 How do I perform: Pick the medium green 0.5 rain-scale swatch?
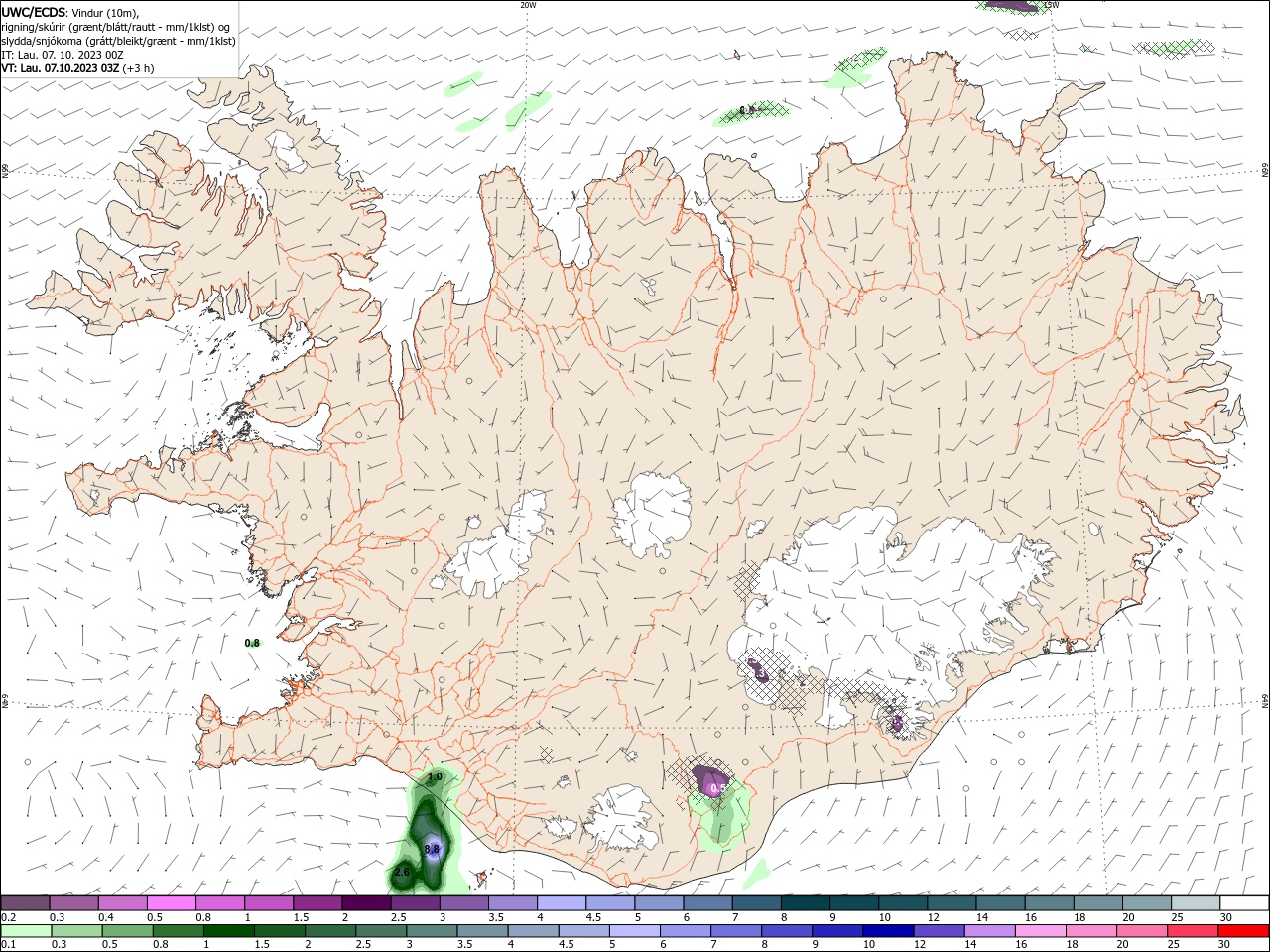pyautogui.click(x=128, y=931)
